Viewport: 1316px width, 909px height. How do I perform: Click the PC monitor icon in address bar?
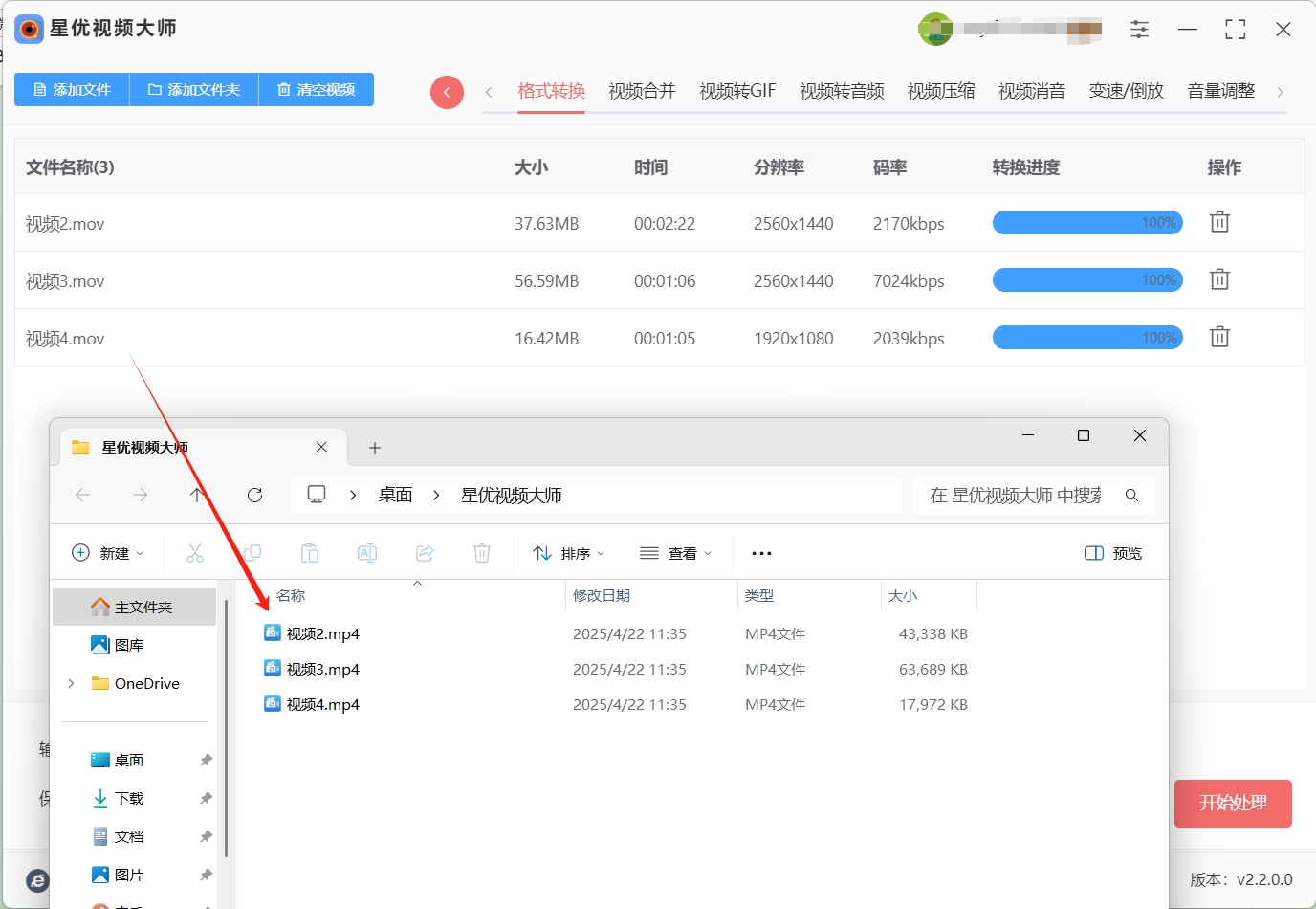[x=317, y=495]
